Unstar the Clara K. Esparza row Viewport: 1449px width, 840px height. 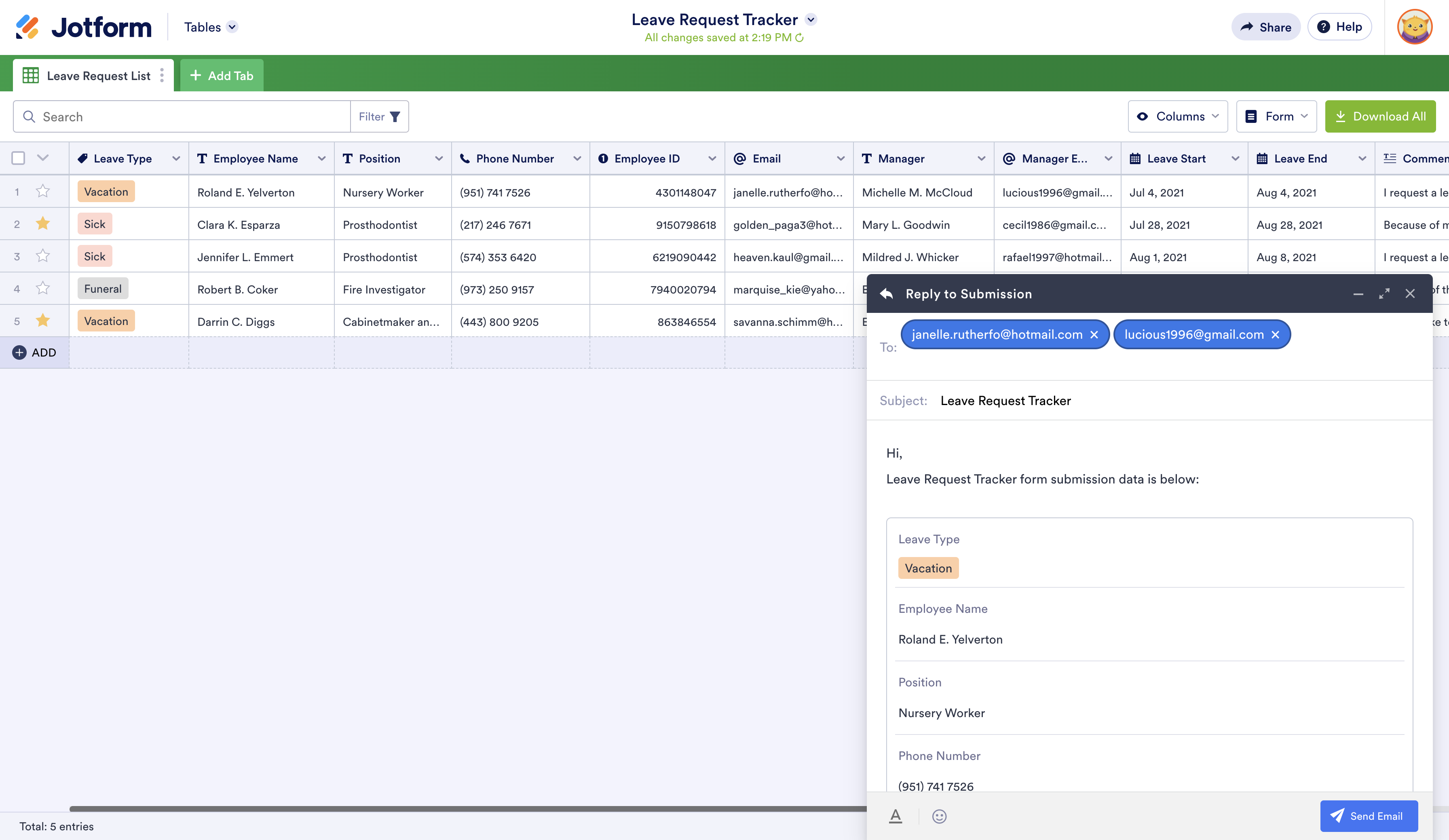pos(42,224)
